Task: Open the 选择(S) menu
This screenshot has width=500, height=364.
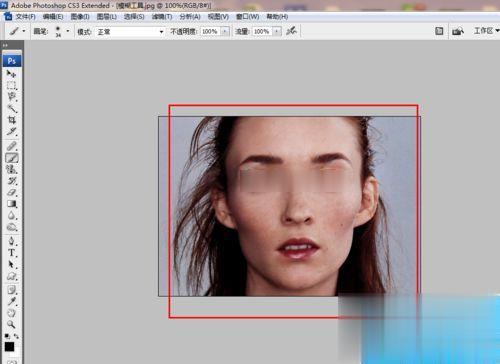Action: (134, 16)
